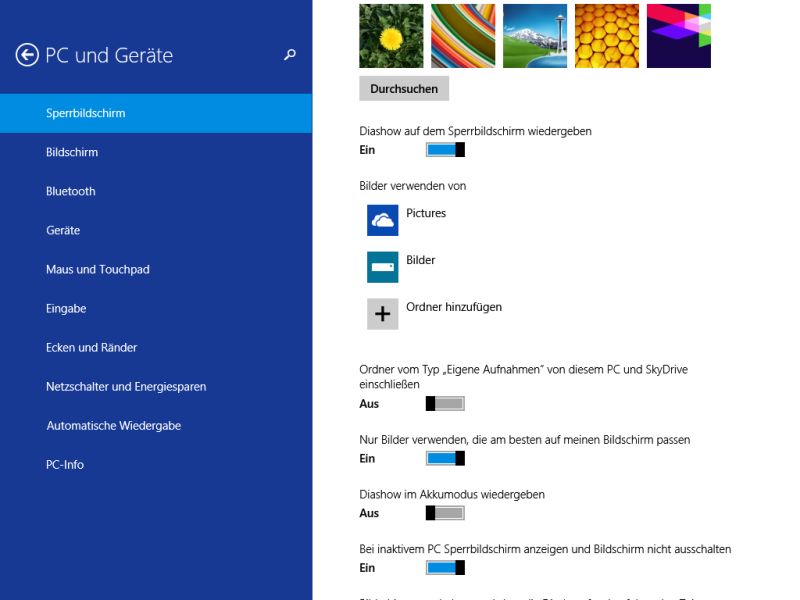The height and width of the screenshot is (600, 800).
Task: Click the PC und Geräte heading
Action: point(109,55)
